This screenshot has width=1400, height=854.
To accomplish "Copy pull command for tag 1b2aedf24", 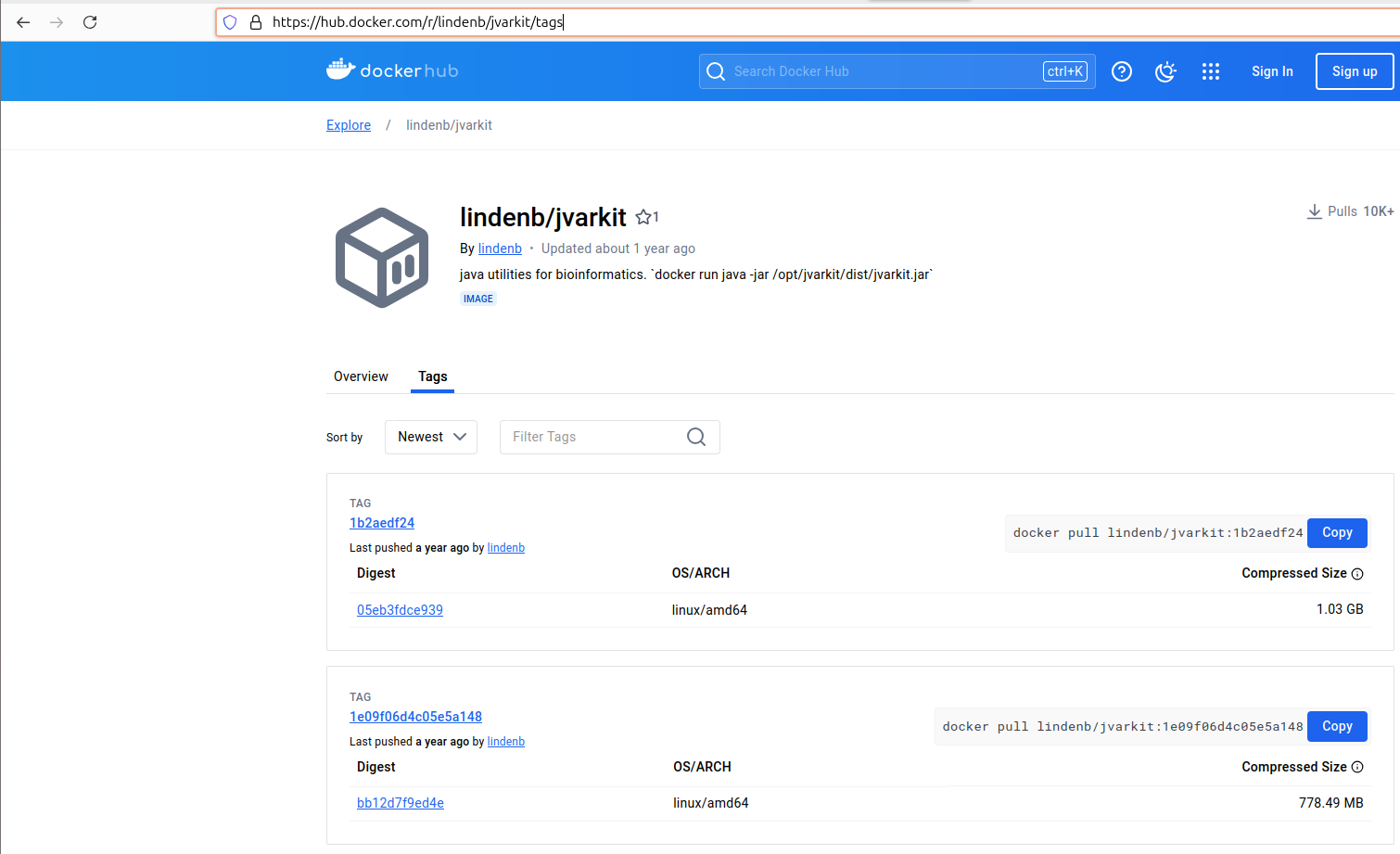I will (x=1337, y=532).
